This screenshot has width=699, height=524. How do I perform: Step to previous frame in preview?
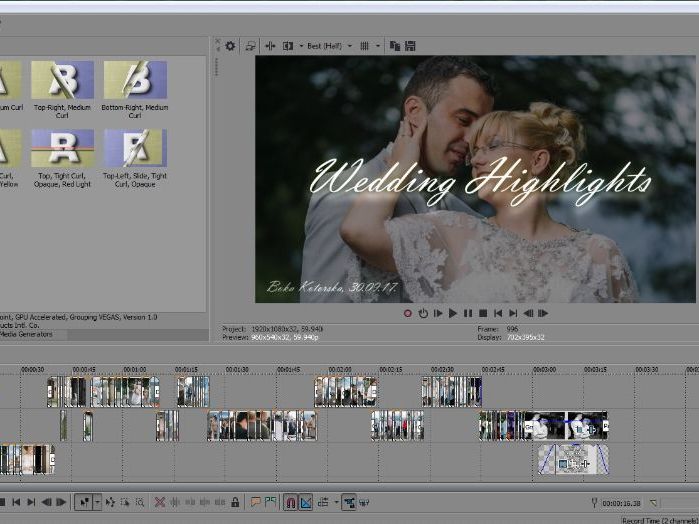528,314
